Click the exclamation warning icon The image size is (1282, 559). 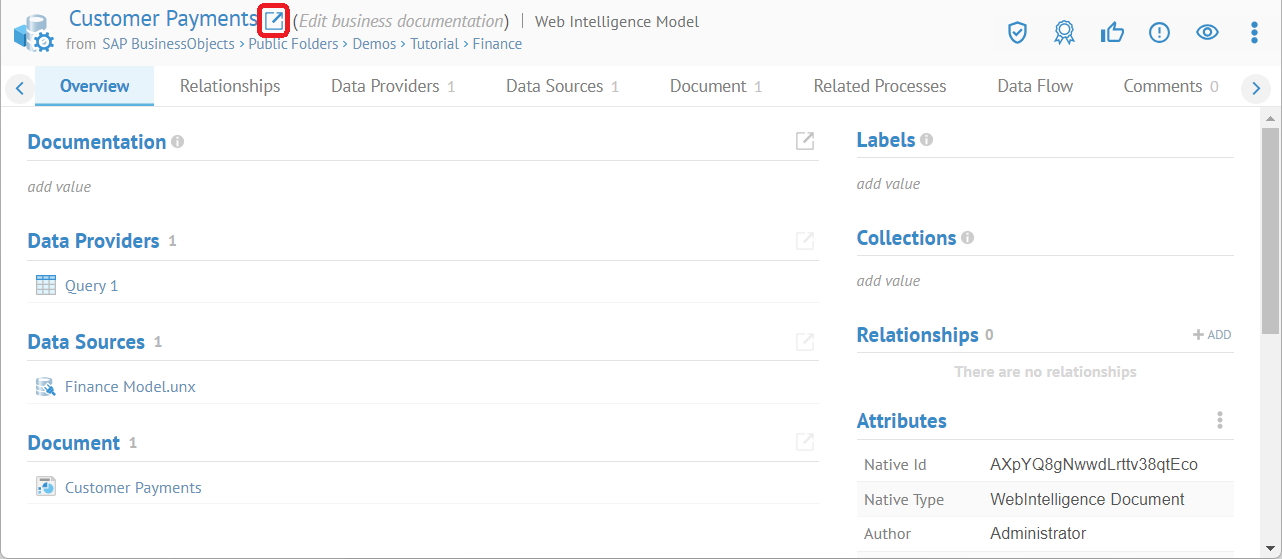pos(1159,33)
